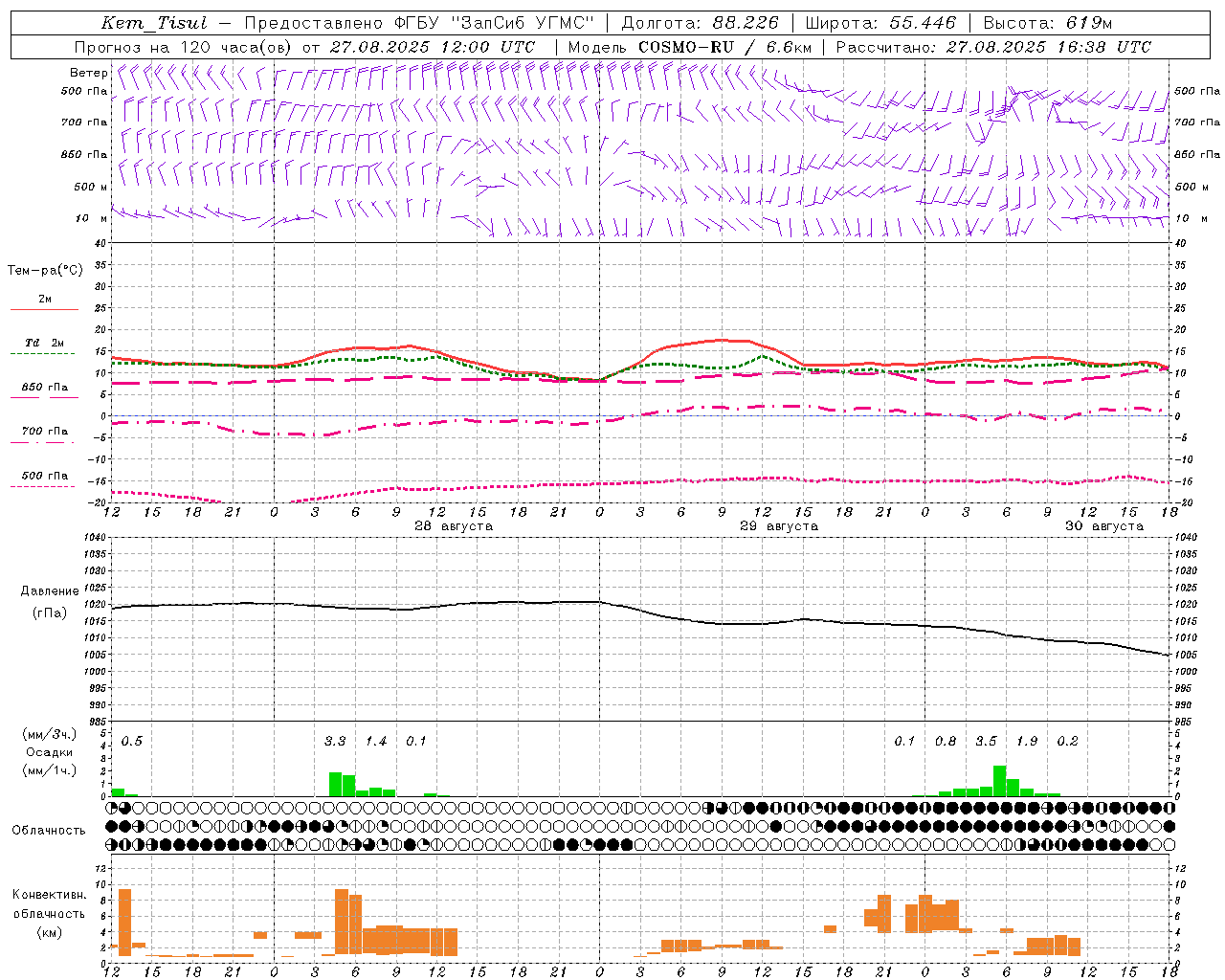Click the 850 гПа entry in temperature legend
This screenshot has height=980, width=1225.
(x=45, y=388)
